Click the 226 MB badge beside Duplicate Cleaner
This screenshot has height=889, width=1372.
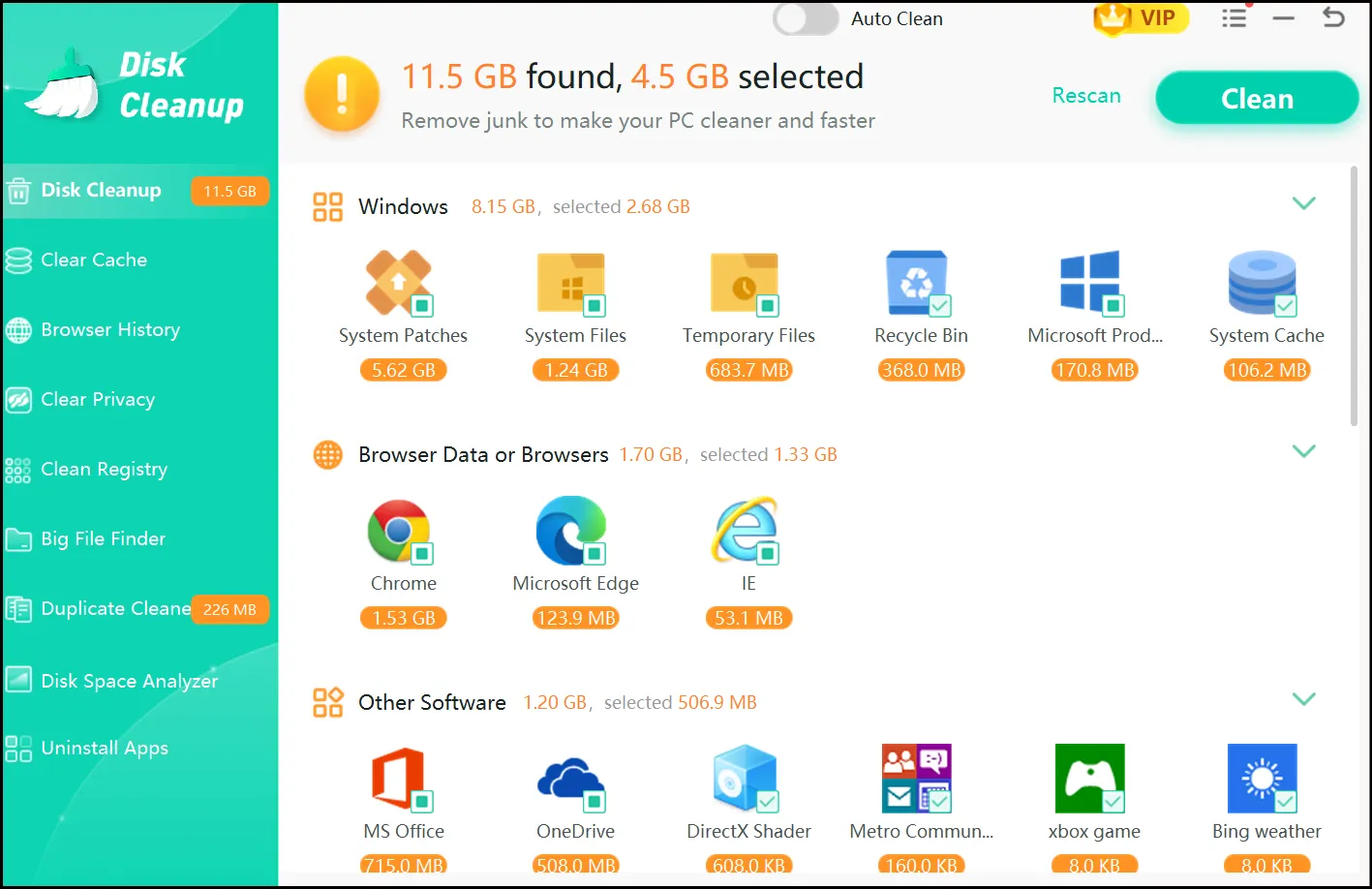point(229,610)
